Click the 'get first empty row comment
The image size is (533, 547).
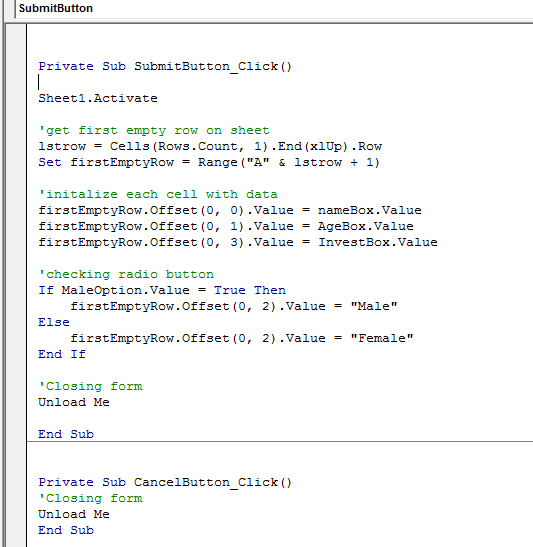pyautogui.click(x=154, y=130)
